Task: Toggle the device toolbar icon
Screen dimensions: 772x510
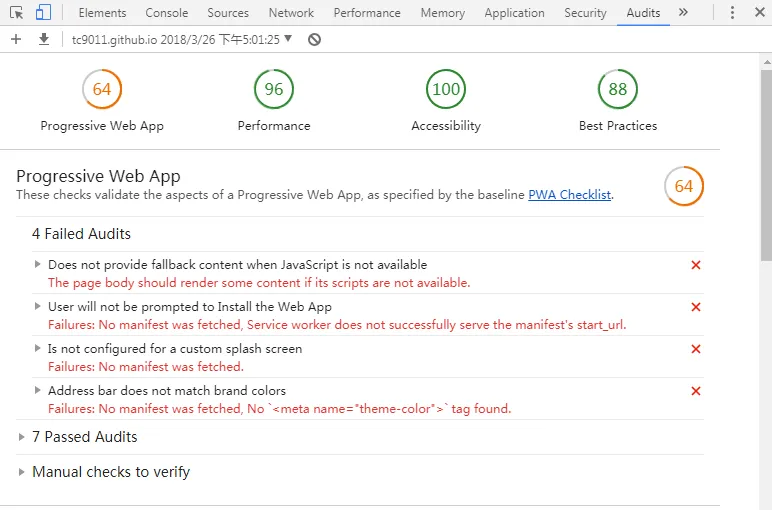Action: pos(43,13)
